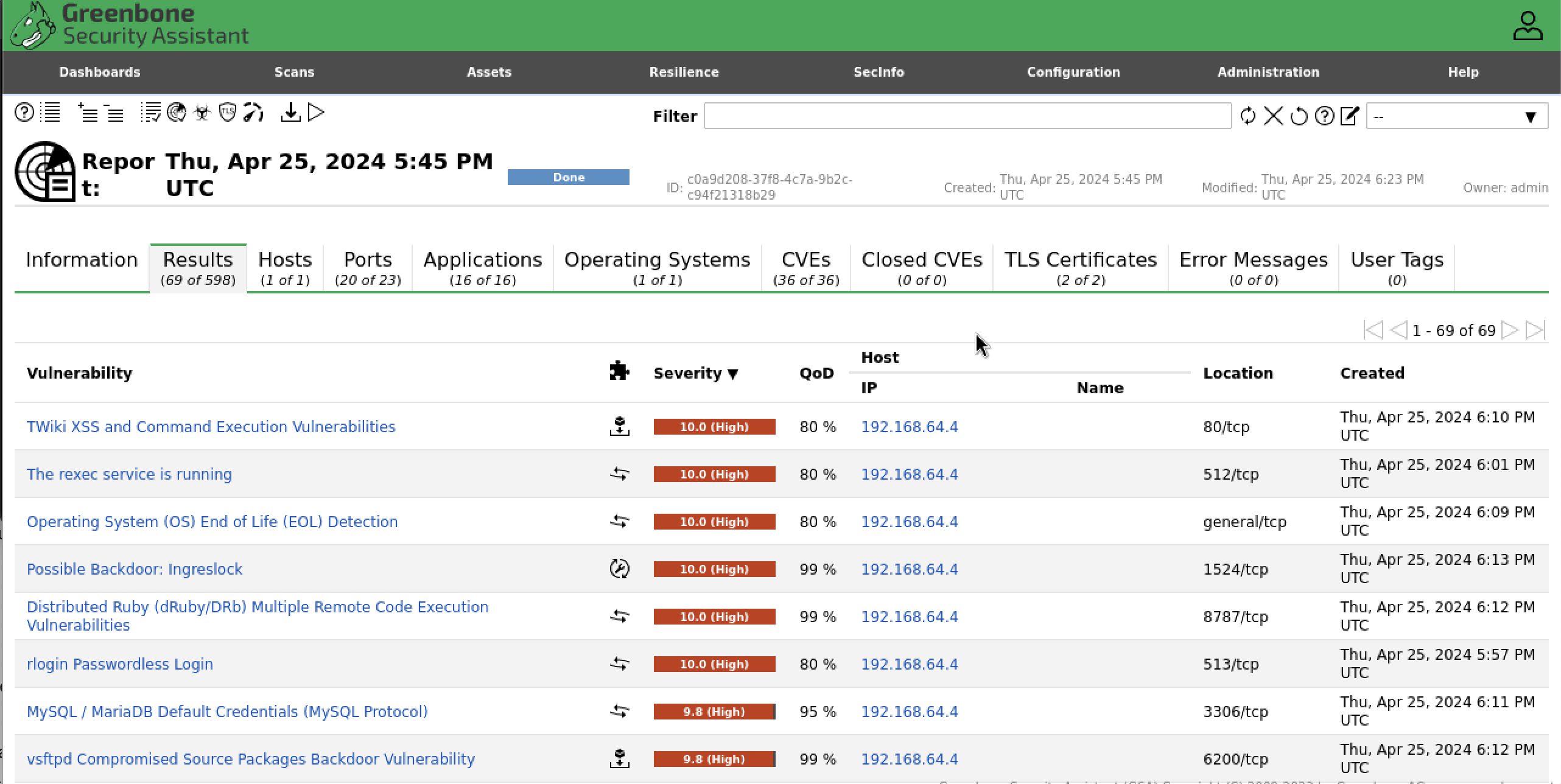Open the Help menu

coord(1463,72)
